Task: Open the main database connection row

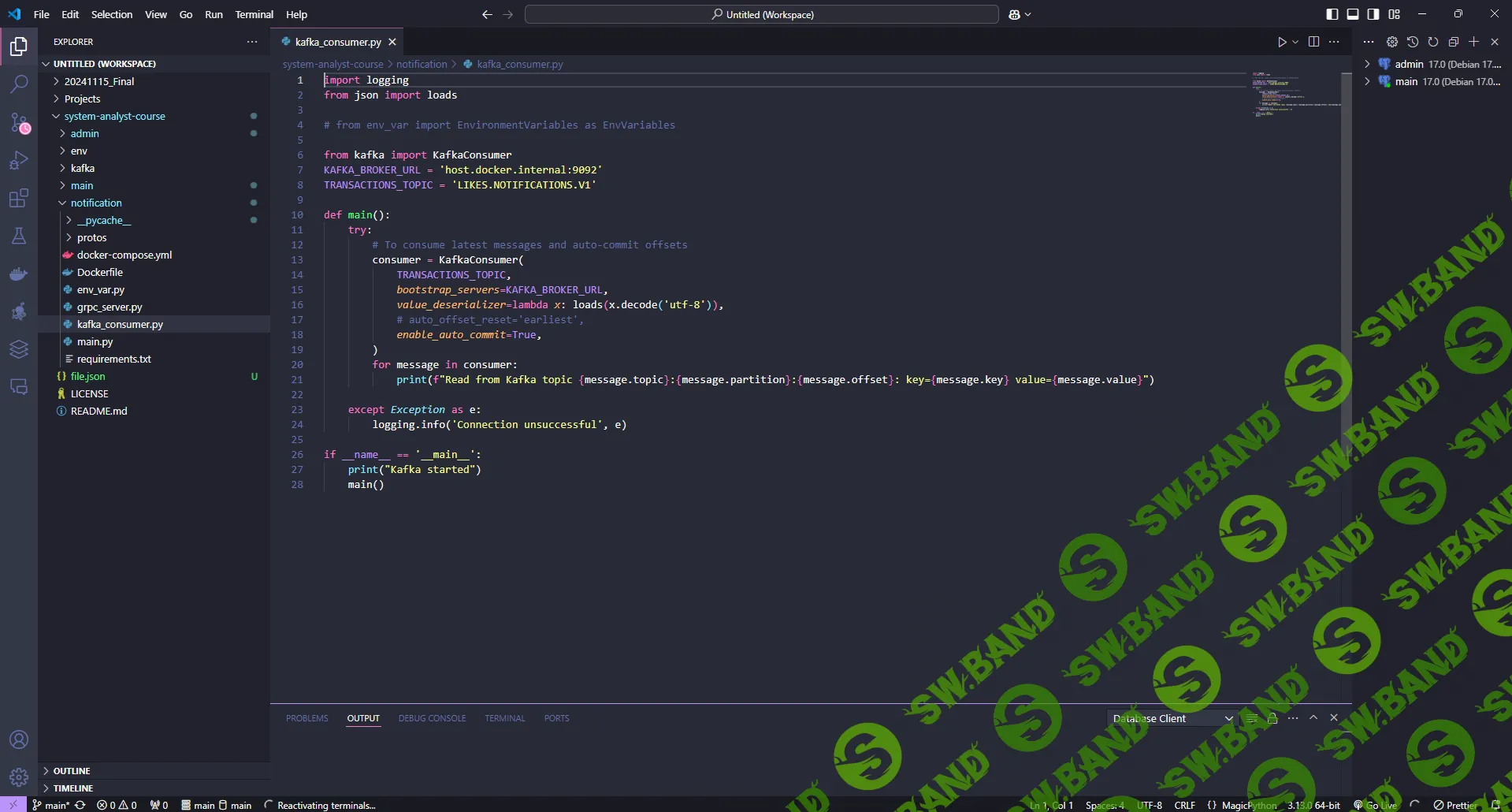Action: (1434, 81)
